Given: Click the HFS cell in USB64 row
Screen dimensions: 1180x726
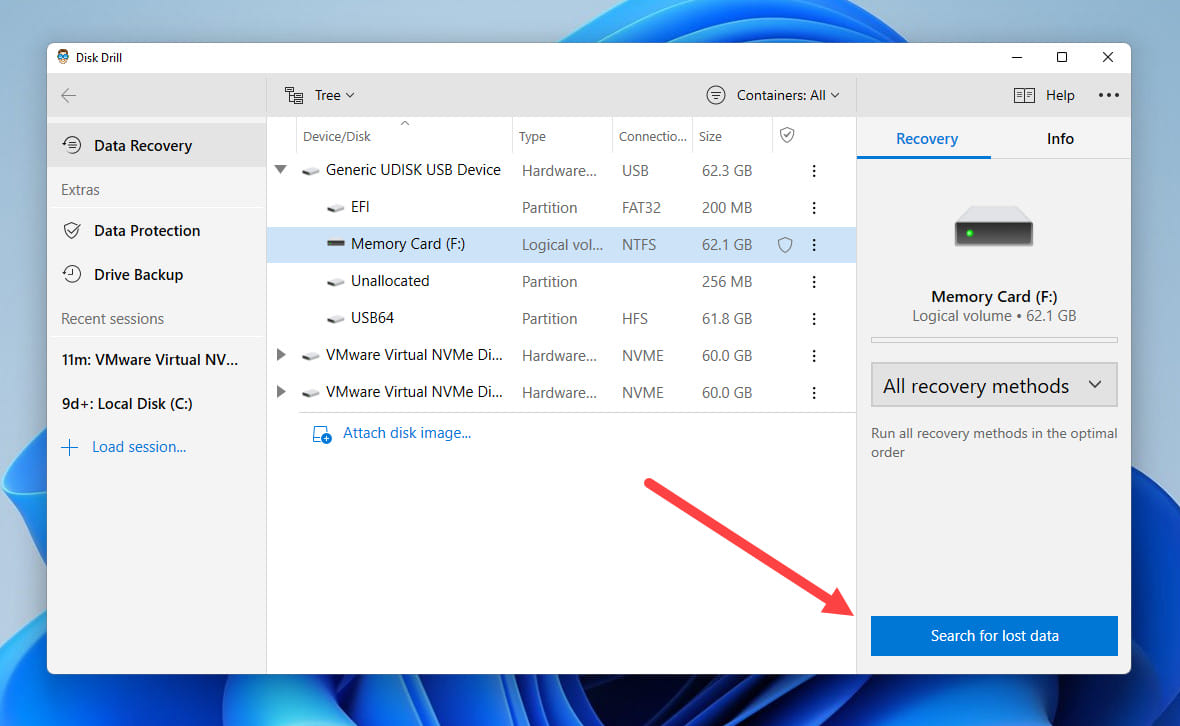Looking at the screenshot, I should pyautogui.click(x=634, y=318).
